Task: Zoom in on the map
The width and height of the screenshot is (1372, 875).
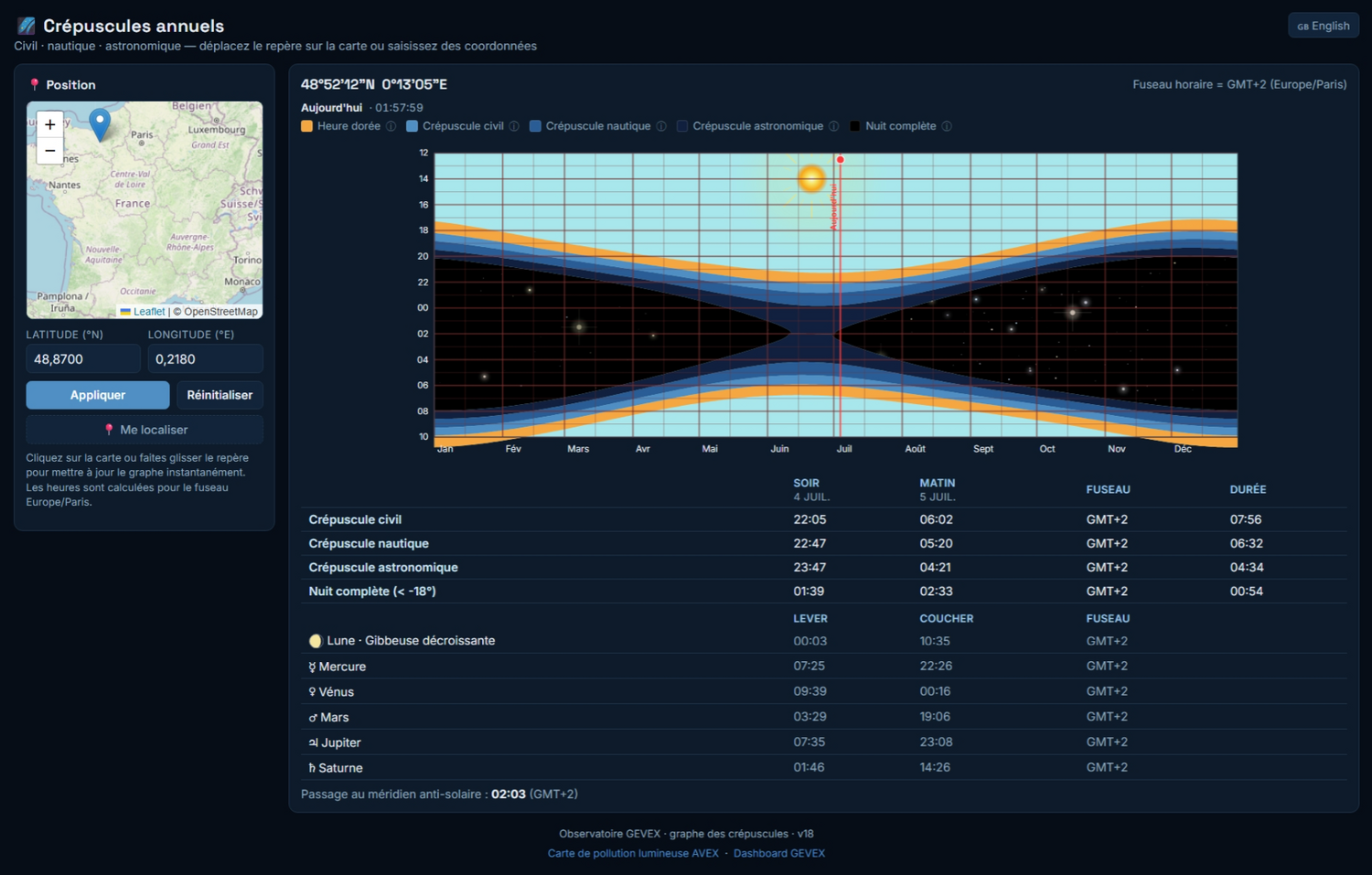Action: pos(50,124)
